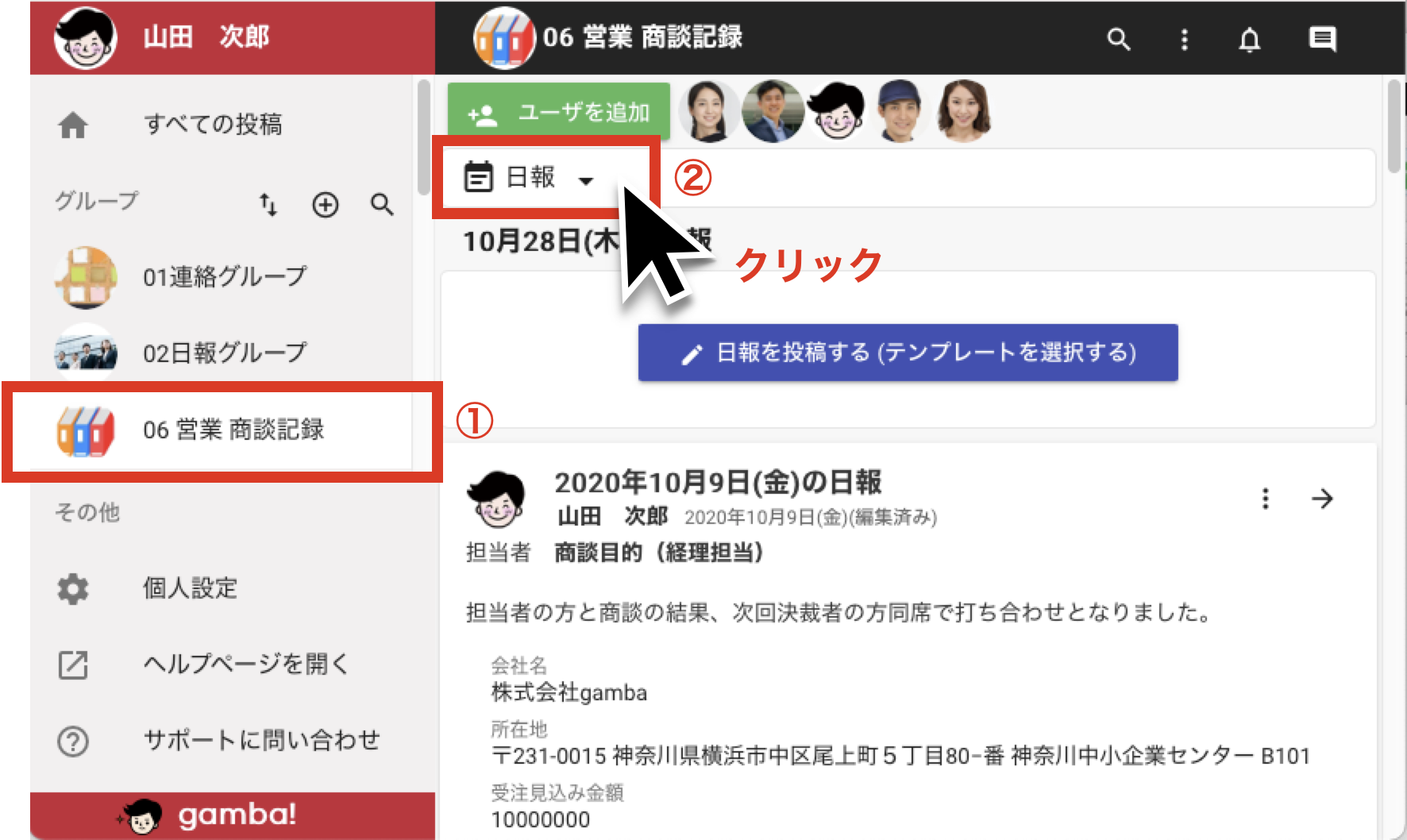Click first member avatar, woman with dark hair
Viewport: 1407px width, 840px height.
pos(709,111)
